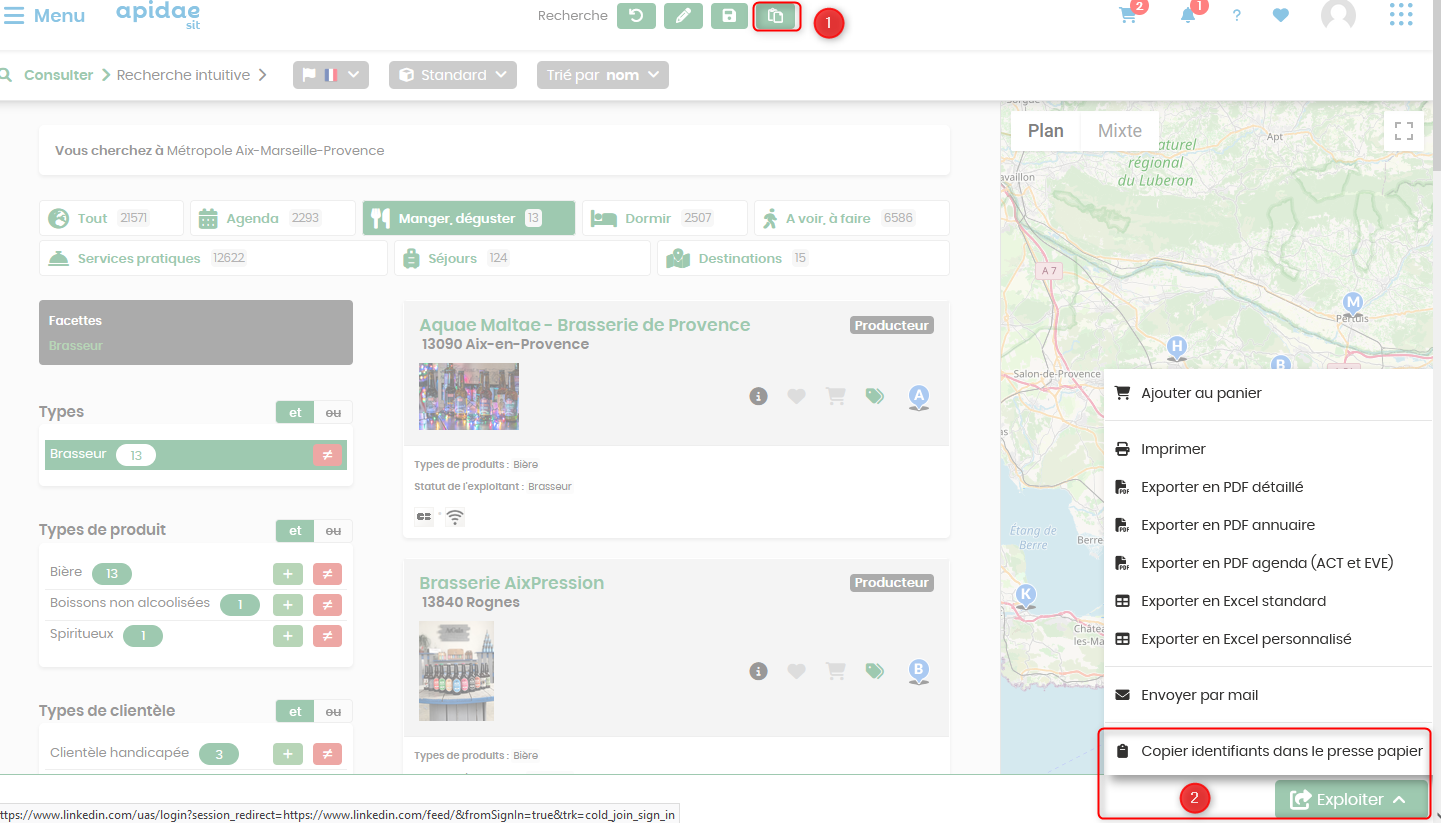This screenshot has height=823, width=1441.
Task: Set Types de clientèle operator to ou
Action: point(333,711)
